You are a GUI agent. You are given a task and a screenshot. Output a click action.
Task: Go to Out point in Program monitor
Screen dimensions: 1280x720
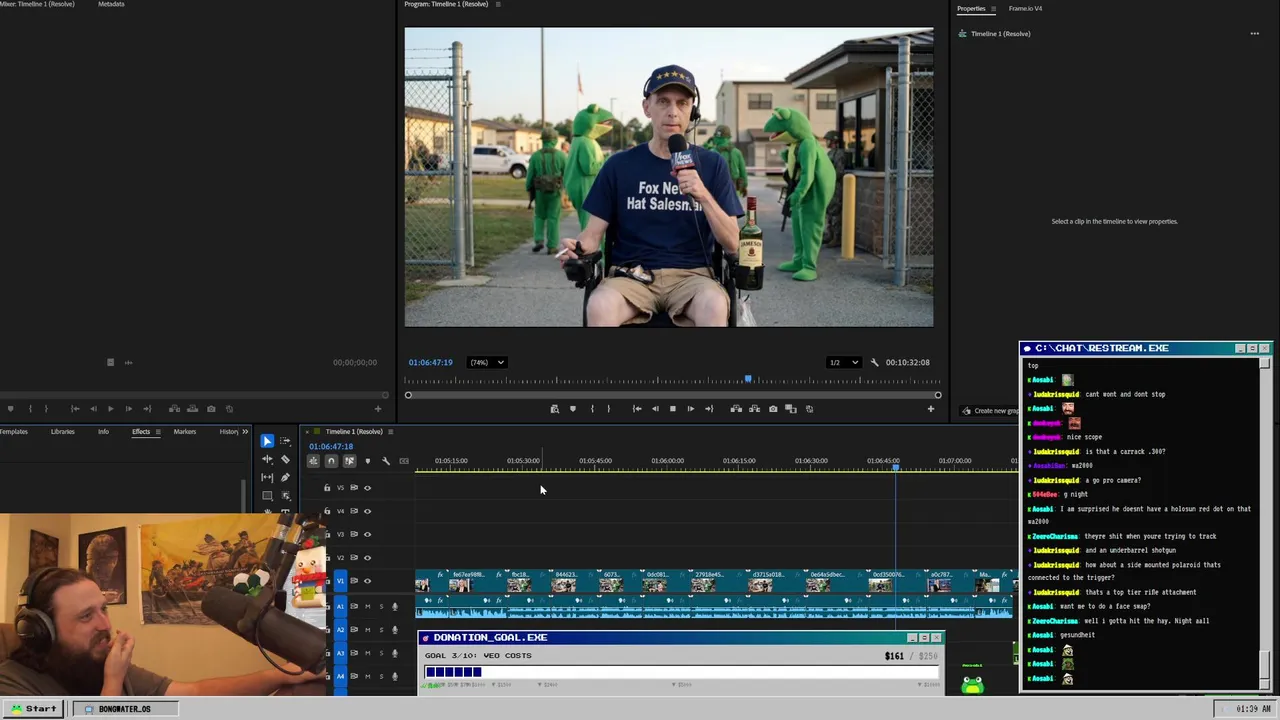(709, 408)
